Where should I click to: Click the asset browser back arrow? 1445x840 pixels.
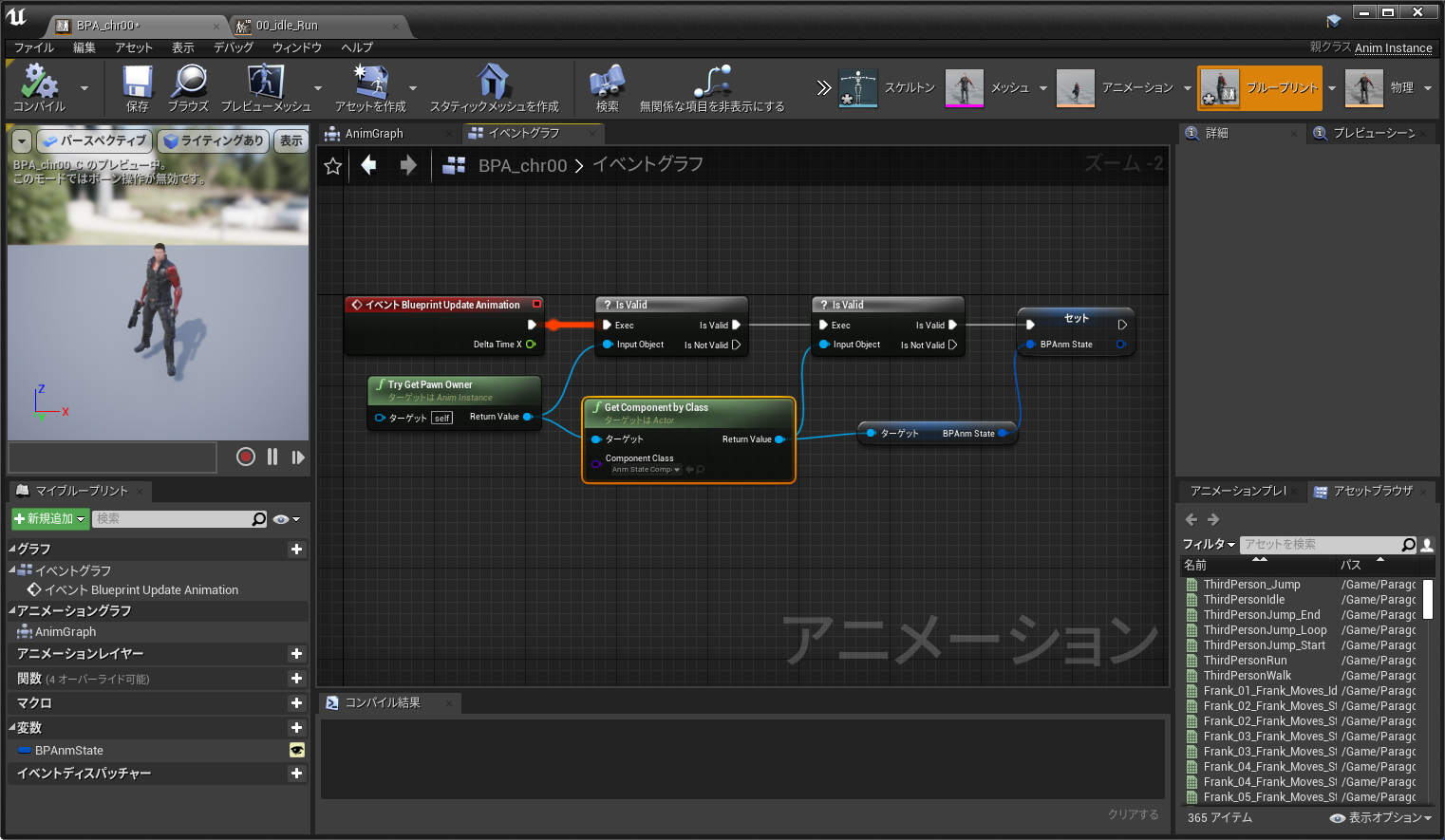(1192, 519)
